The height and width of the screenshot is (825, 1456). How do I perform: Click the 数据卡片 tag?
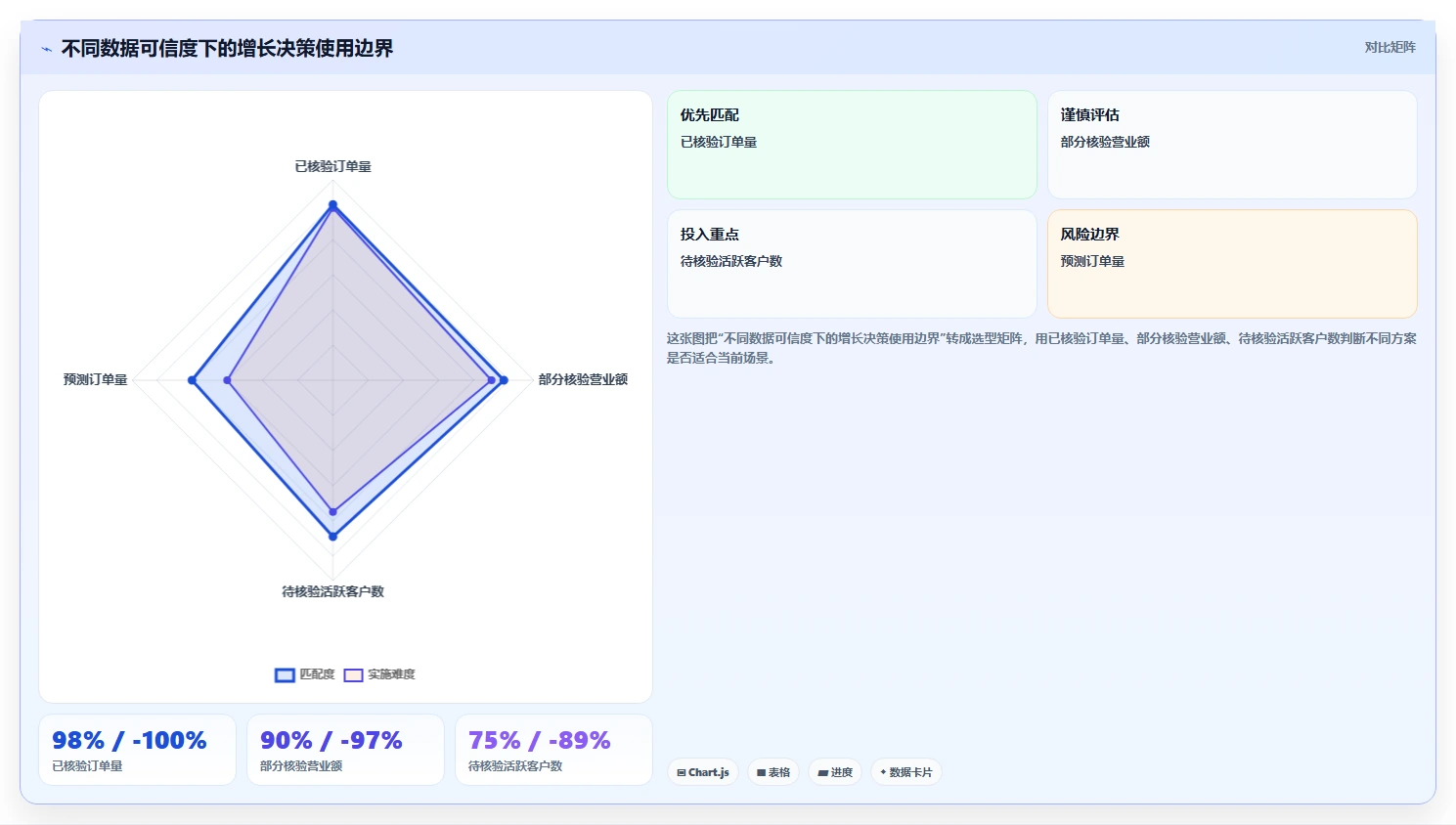[906, 772]
